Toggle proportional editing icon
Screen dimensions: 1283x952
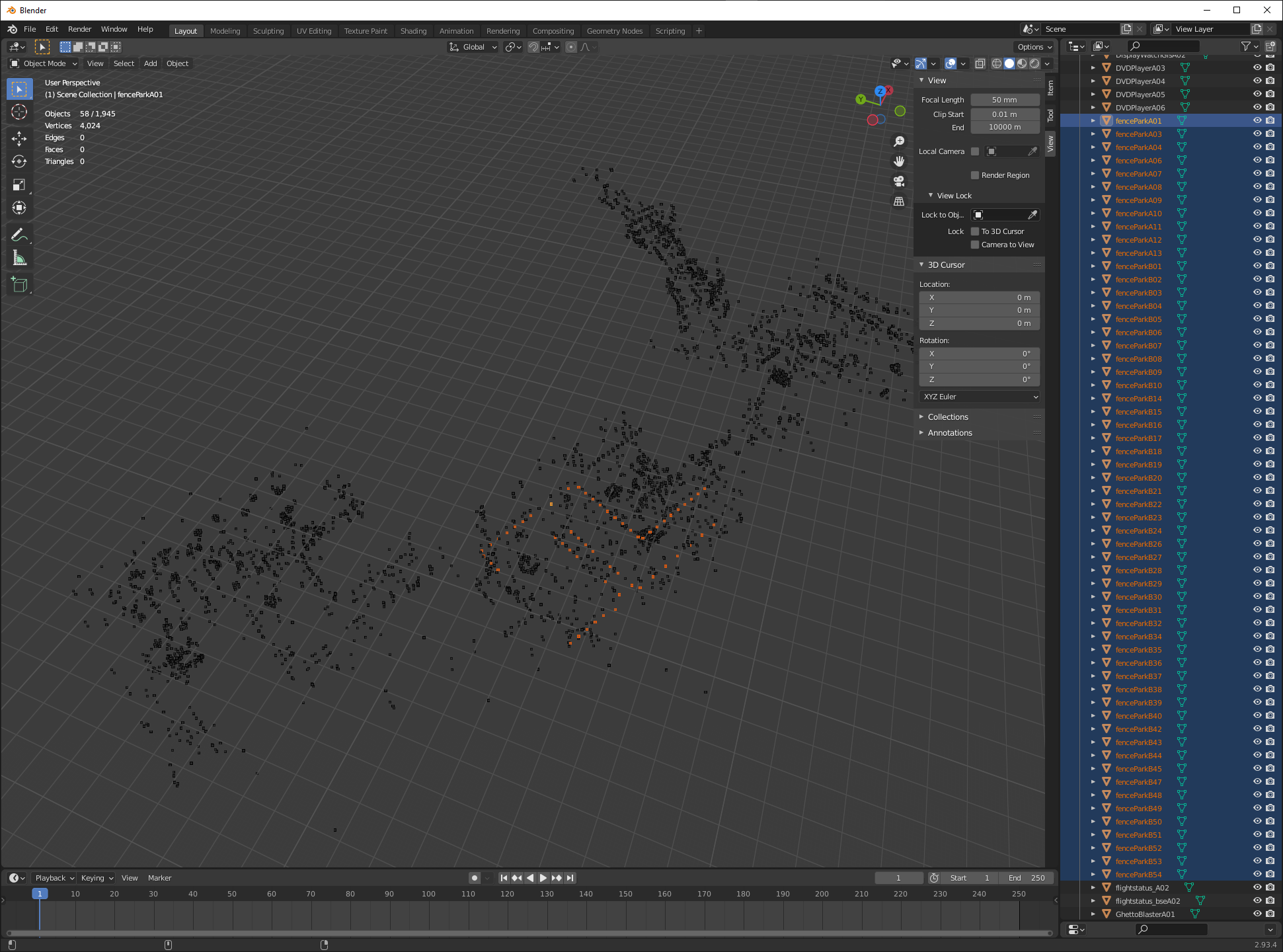tap(571, 47)
